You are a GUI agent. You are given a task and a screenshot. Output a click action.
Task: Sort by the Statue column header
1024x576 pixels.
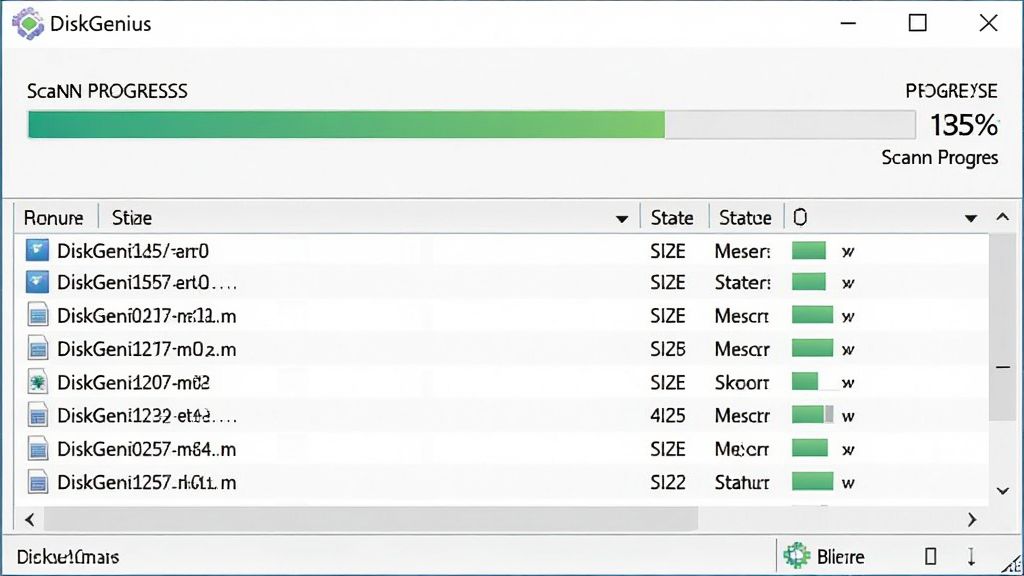pos(745,218)
